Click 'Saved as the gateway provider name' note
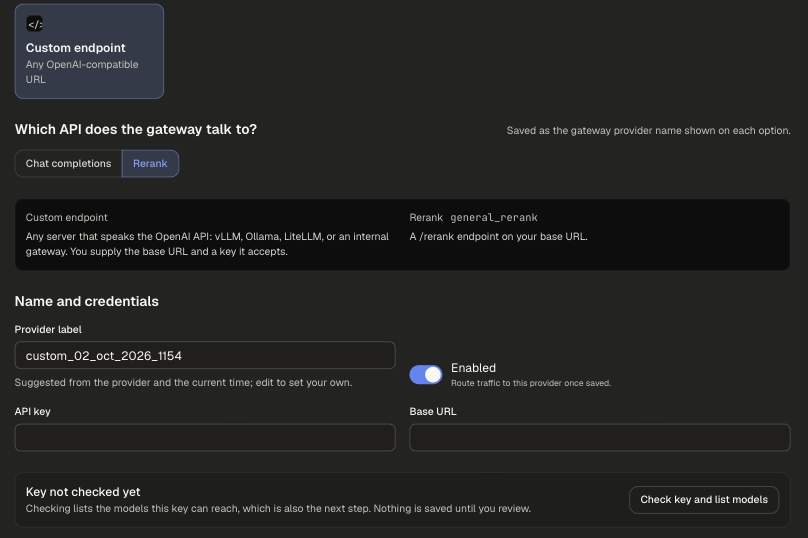This screenshot has height=538, width=808. tap(648, 130)
